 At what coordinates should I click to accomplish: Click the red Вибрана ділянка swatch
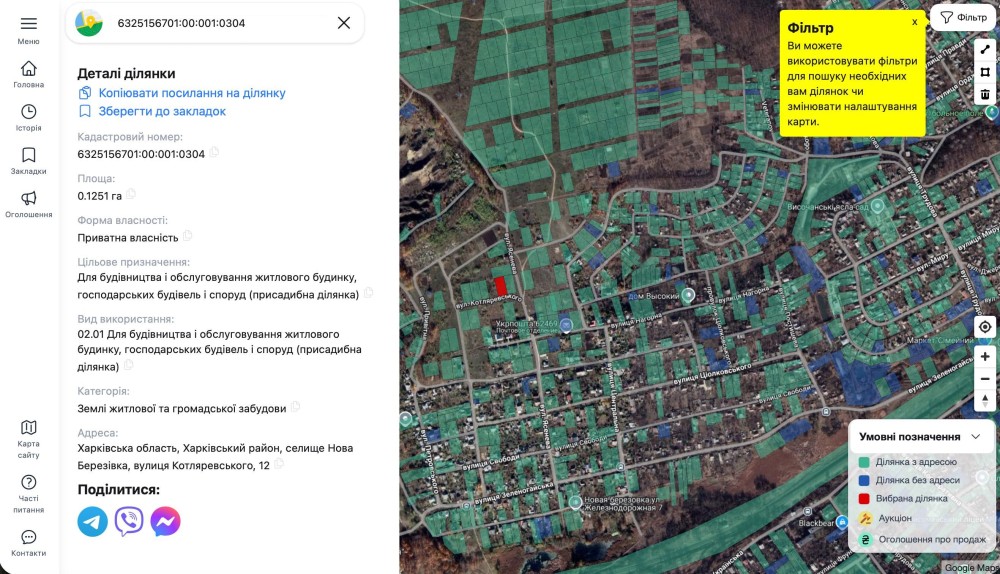[x=864, y=499]
